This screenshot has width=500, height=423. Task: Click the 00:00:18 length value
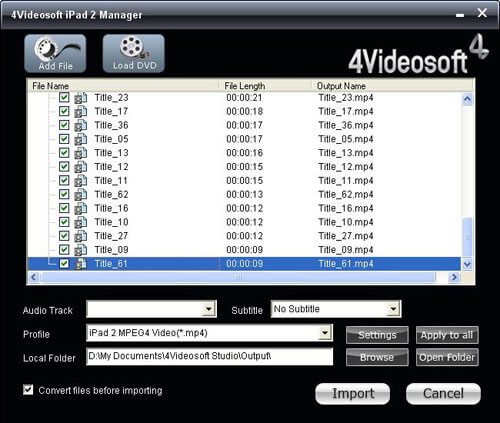pyautogui.click(x=244, y=111)
